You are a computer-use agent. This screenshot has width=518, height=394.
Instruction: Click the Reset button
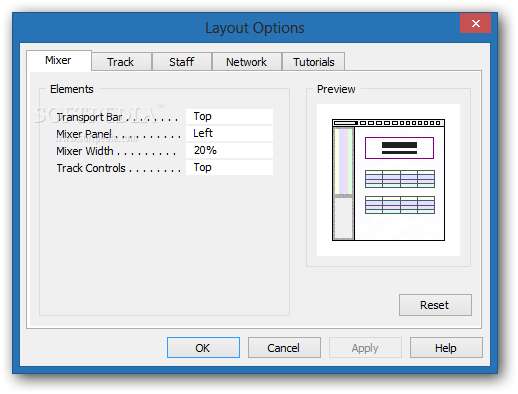tap(435, 305)
